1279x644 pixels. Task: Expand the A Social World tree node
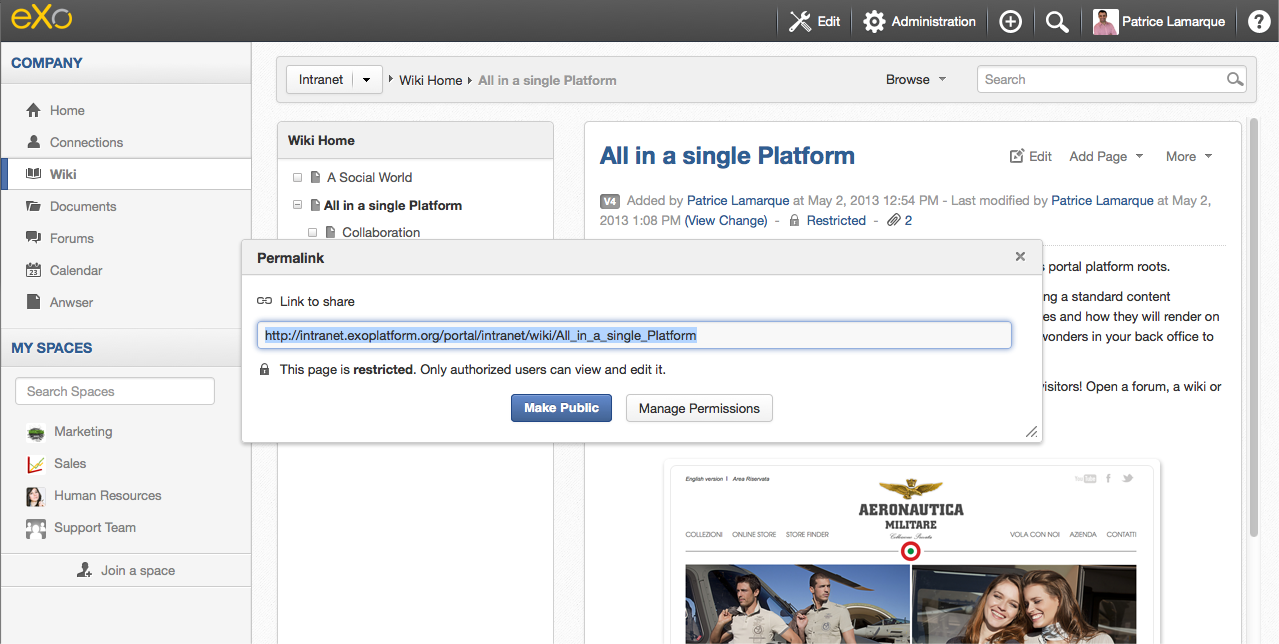(x=297, y=178)
